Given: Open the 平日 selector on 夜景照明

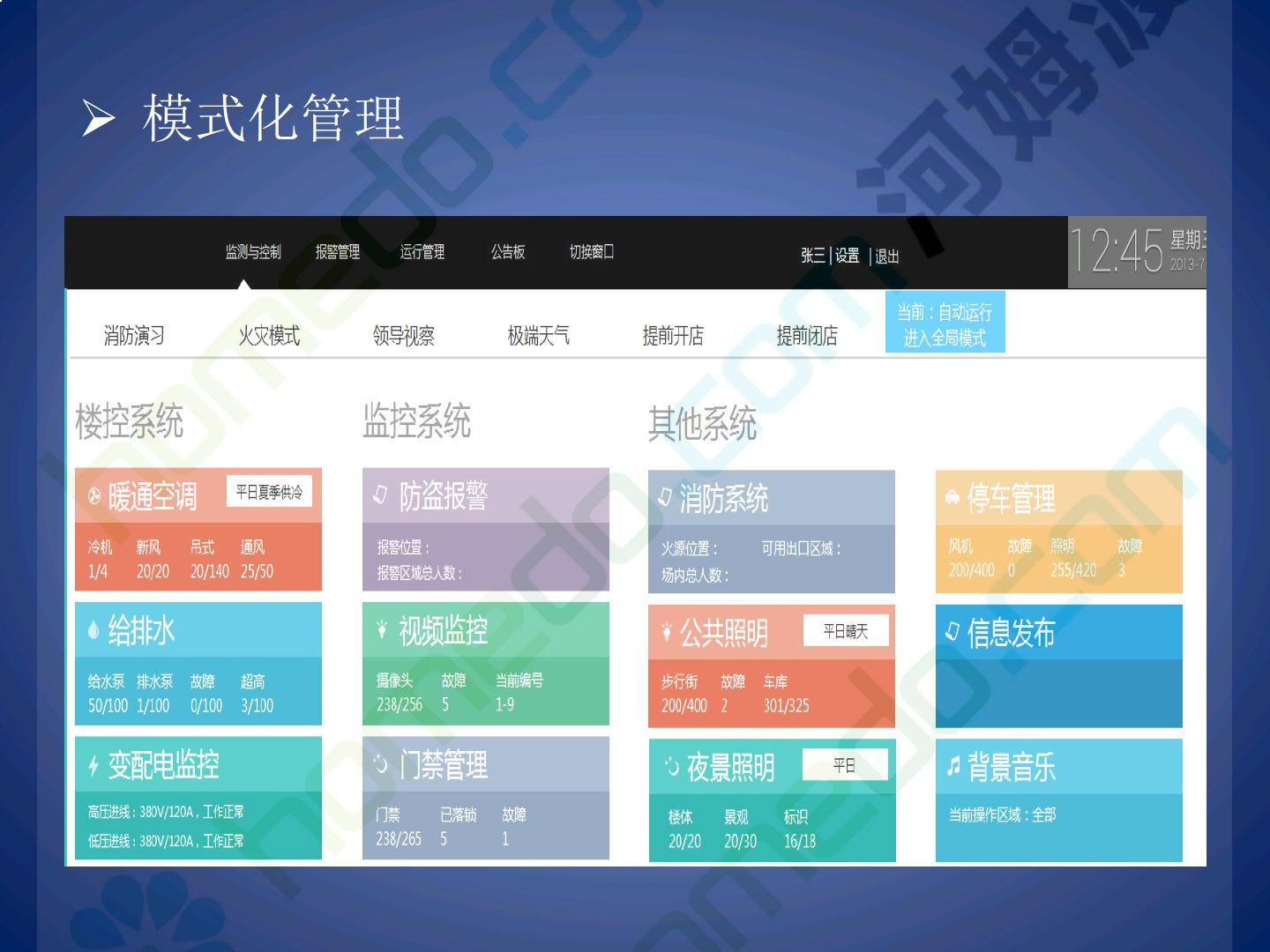Looking at the screenshot, I should pos(844,765).
